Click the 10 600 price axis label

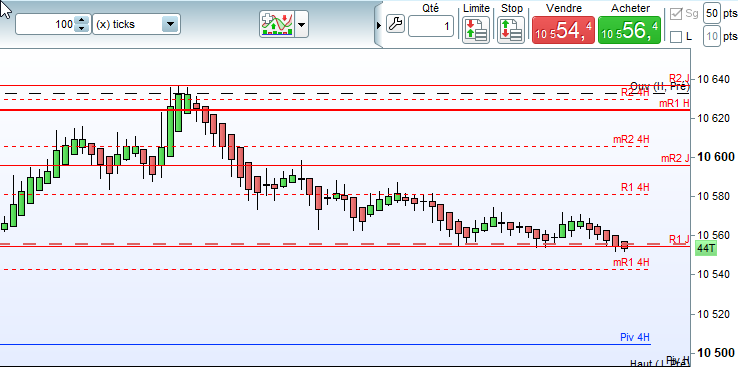pos(716,157)
